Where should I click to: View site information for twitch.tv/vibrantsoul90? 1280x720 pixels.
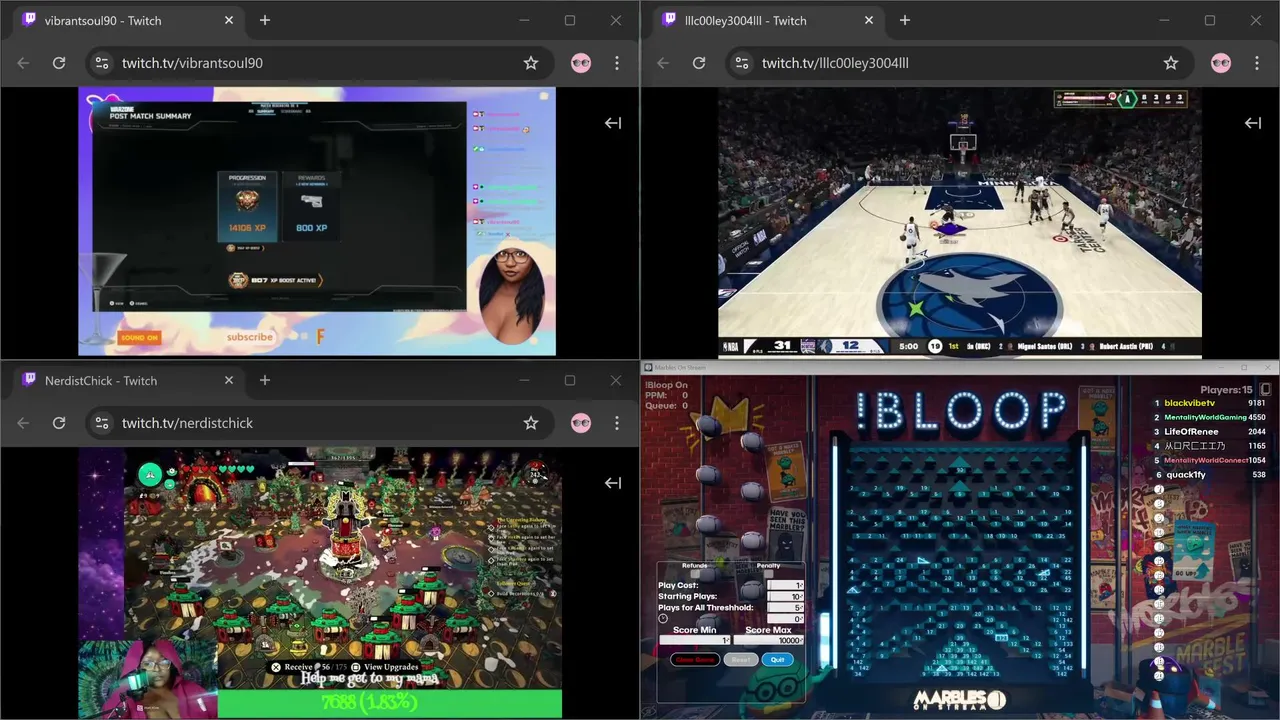point(101,63)
